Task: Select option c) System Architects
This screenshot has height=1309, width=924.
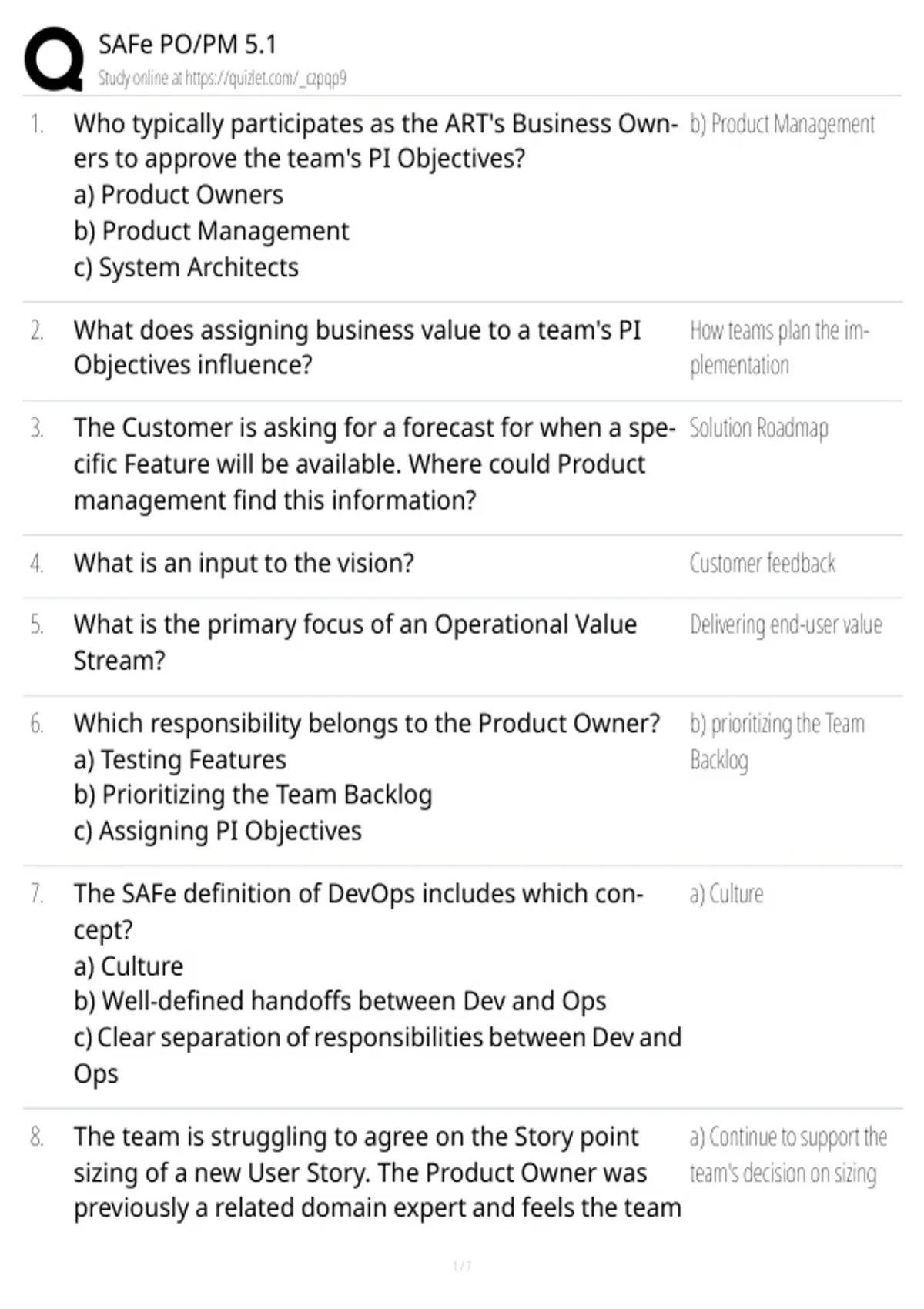Action: 186,267
